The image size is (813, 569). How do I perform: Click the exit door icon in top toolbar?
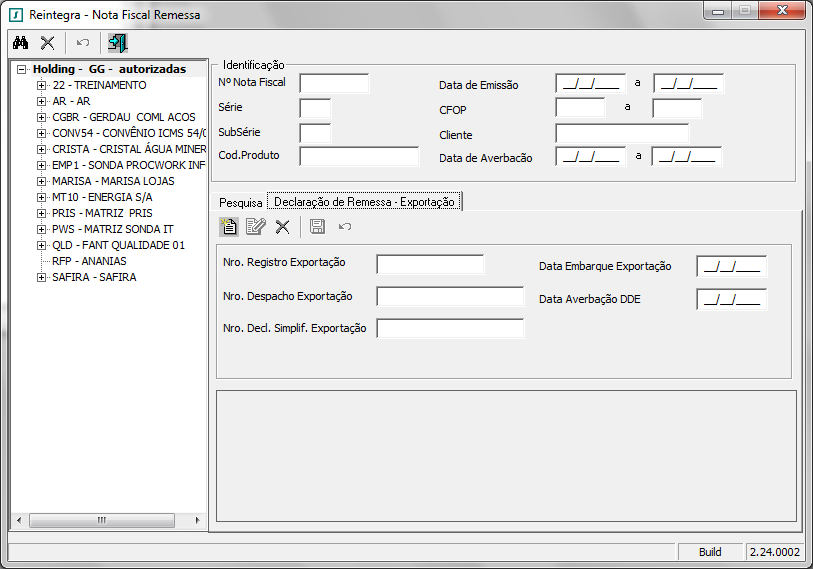pos(118,43)
